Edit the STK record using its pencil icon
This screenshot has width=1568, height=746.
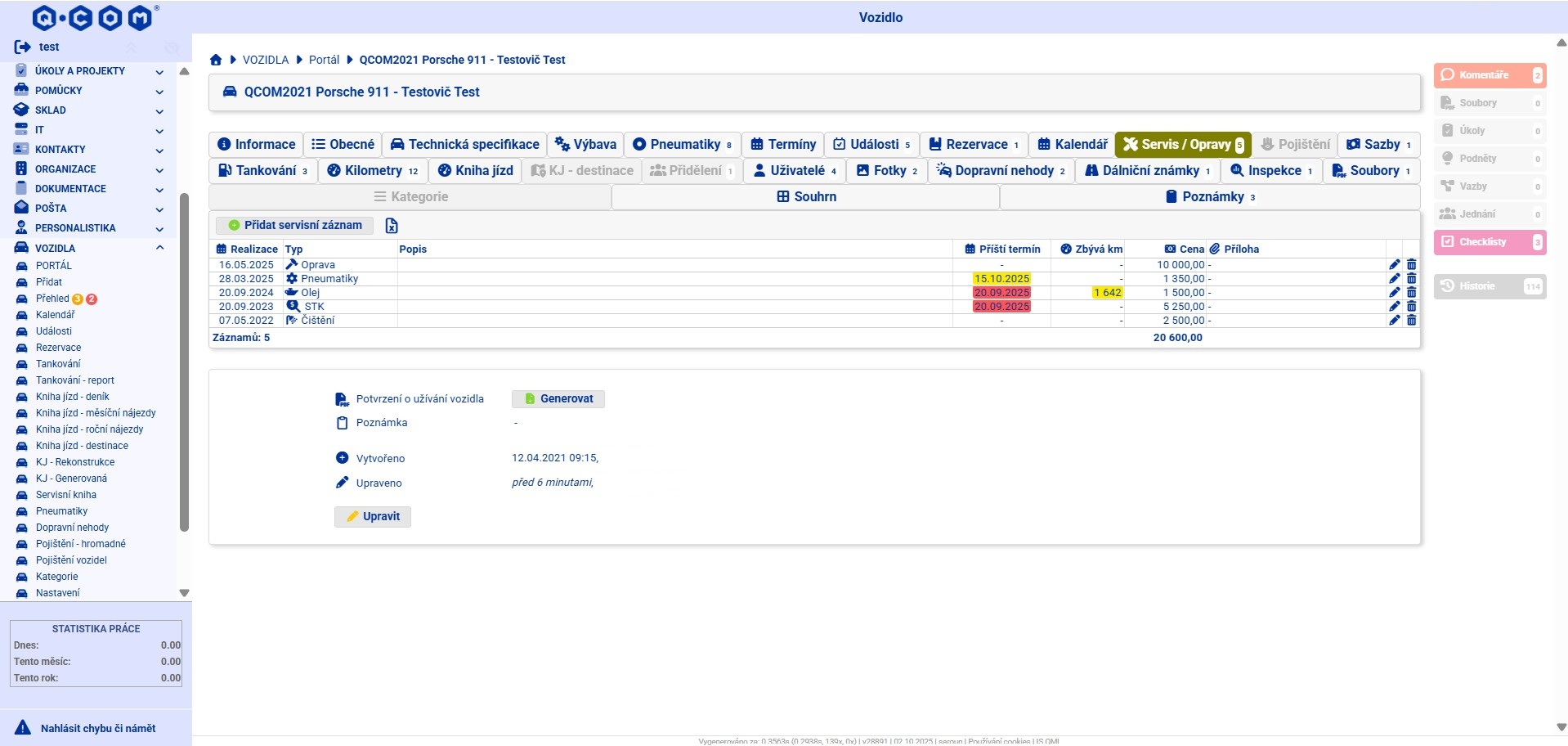1394,307
